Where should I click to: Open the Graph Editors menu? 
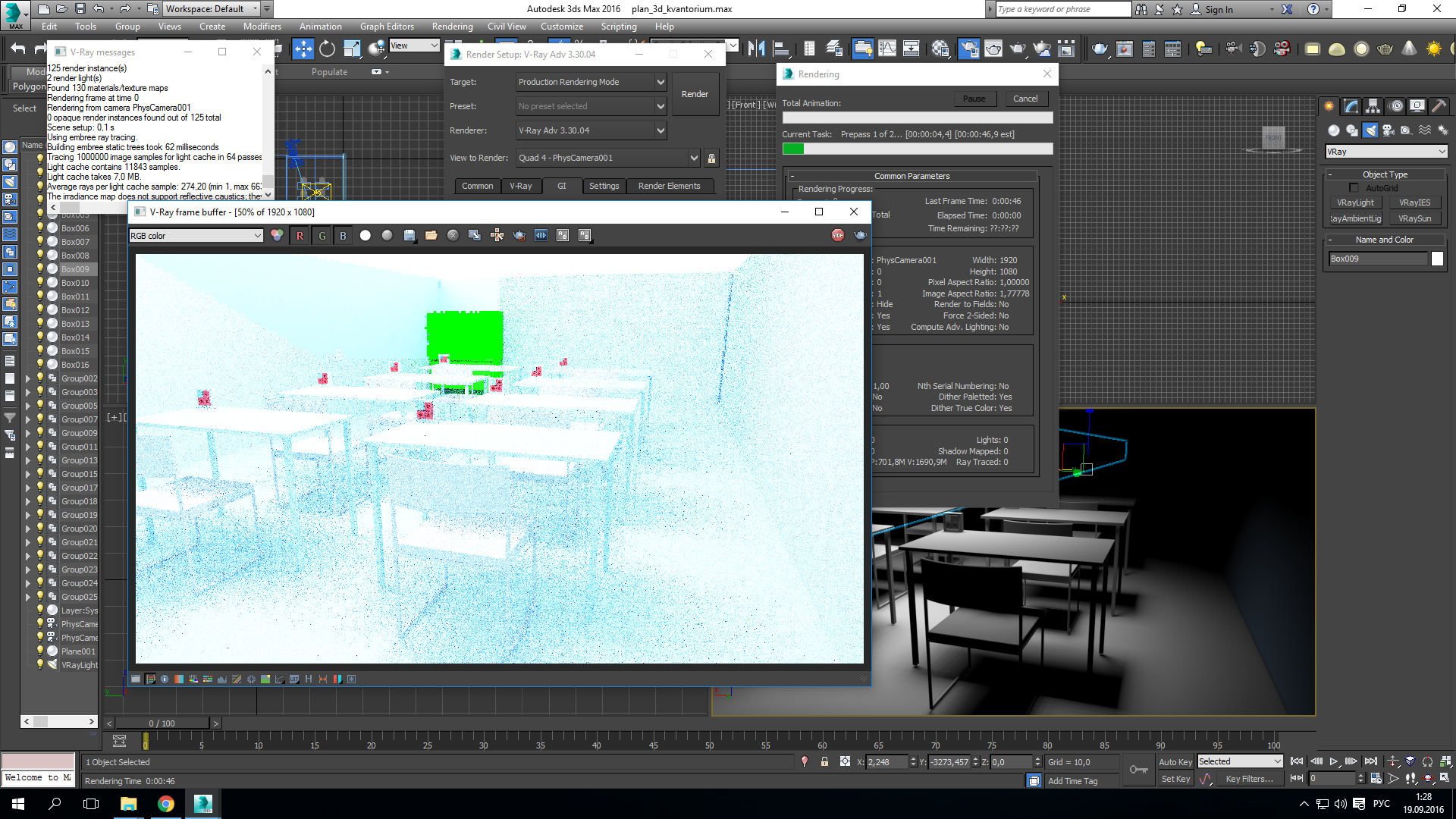[x=387, y=27]
